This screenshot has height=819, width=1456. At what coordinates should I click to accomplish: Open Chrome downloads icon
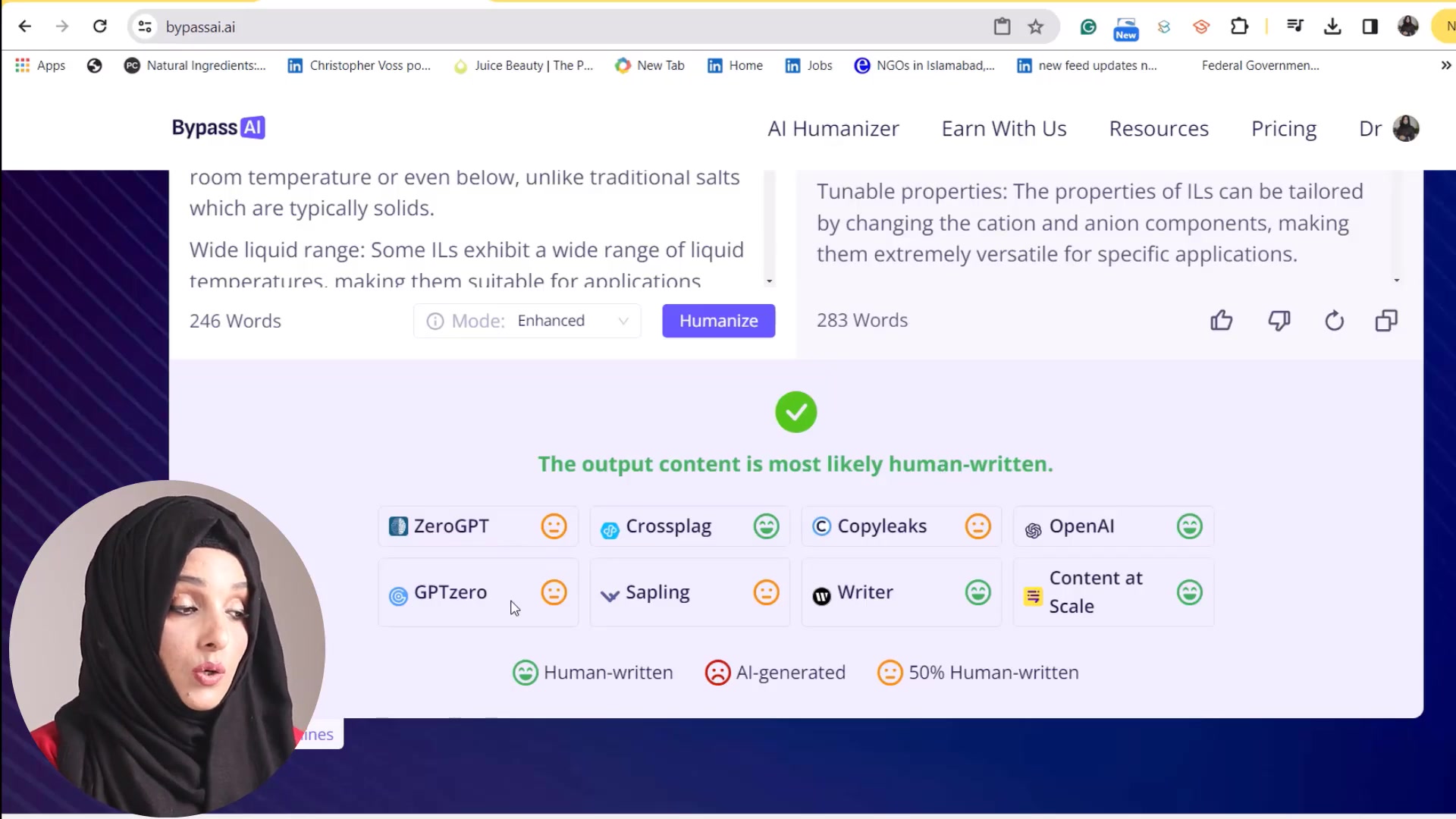tap(1332, 27)
